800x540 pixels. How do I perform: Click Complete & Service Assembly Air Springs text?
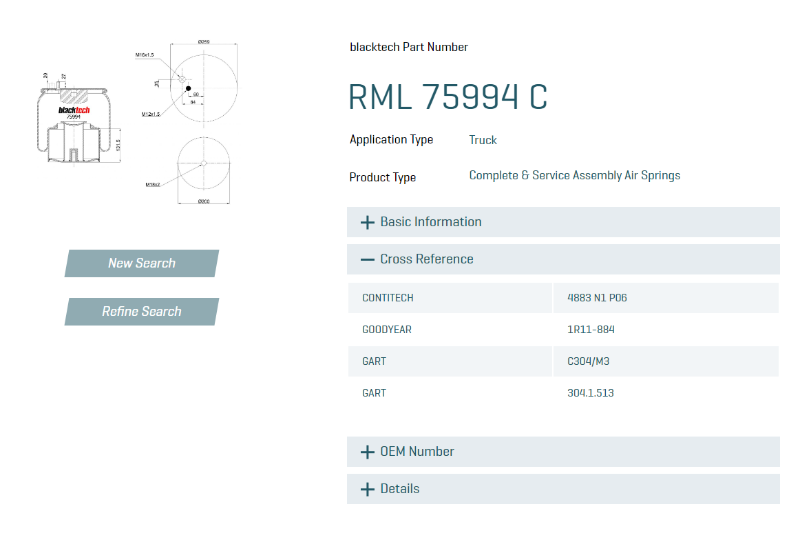[x=574, y=176]
